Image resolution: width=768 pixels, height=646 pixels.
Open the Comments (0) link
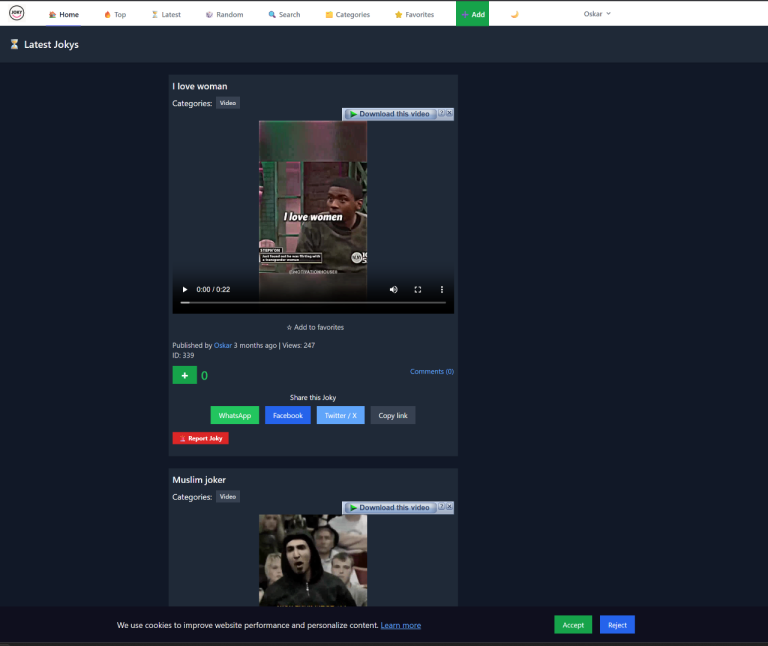point(432,371)
